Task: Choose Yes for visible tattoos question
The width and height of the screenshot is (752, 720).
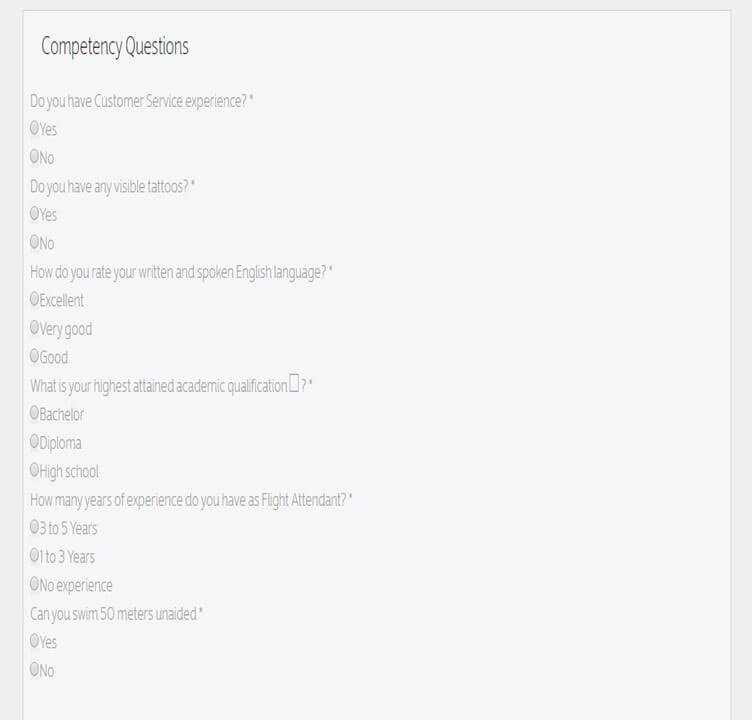Action: 35,213
